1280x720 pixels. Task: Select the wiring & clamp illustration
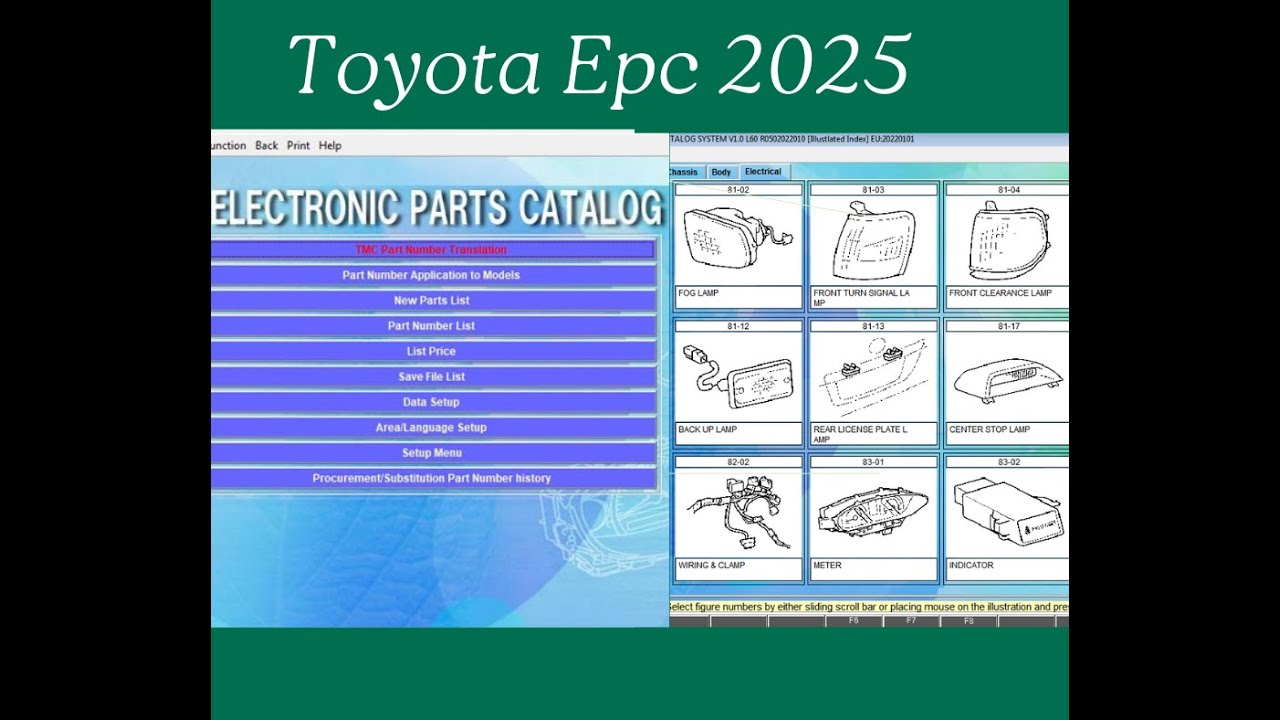click(x=738, y=512)
